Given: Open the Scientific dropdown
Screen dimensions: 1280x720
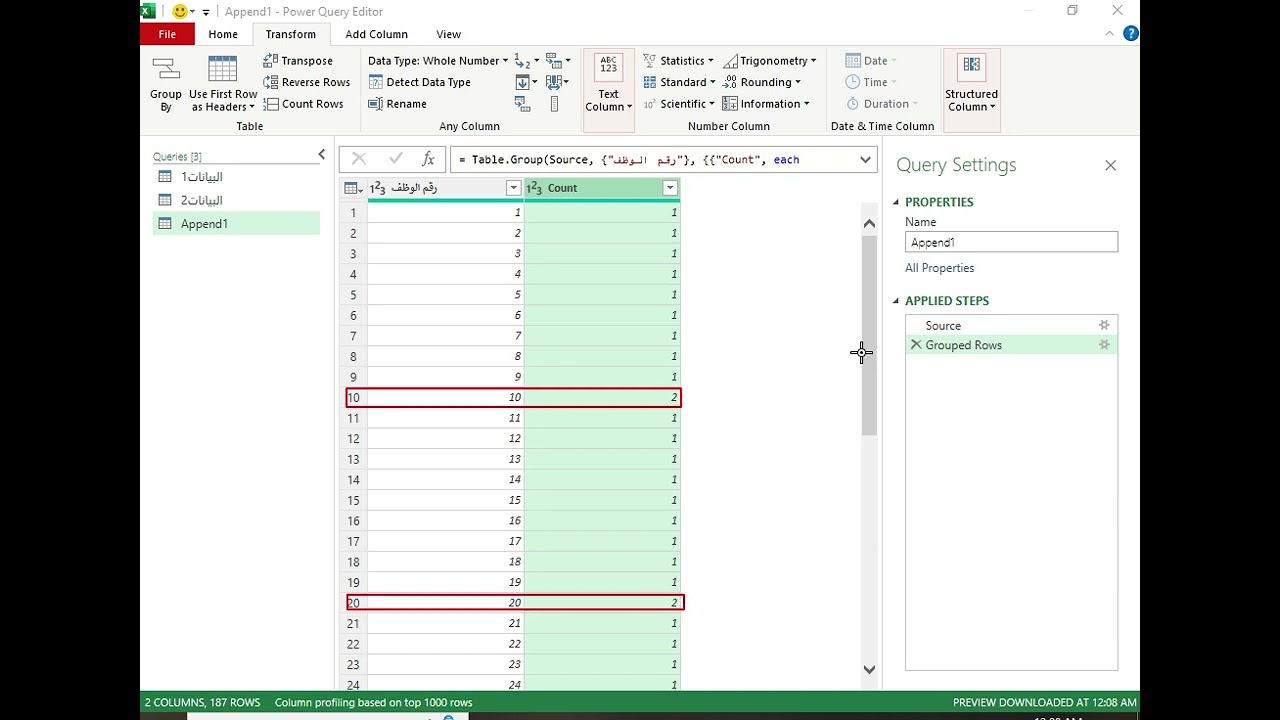Looking at the screenshot, I should coord(679,104).
